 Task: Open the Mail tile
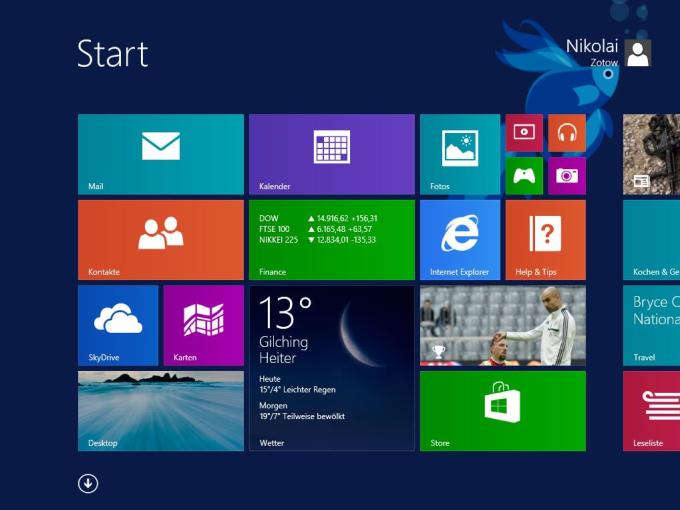[161, 154]
